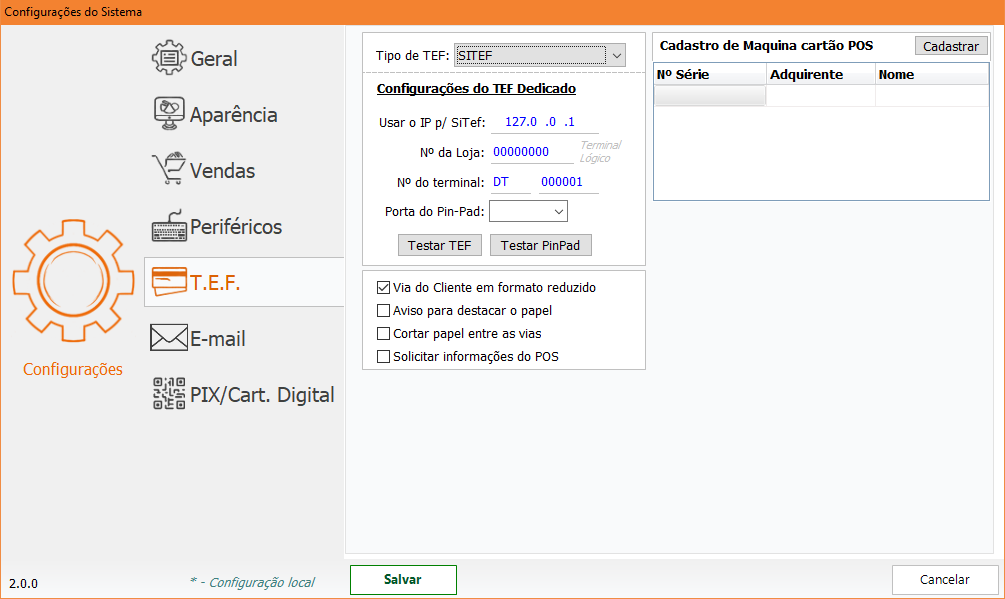Click the Terminal Lógico hint text
Screen dimensions: 1005x599
(x=600, y=152)
